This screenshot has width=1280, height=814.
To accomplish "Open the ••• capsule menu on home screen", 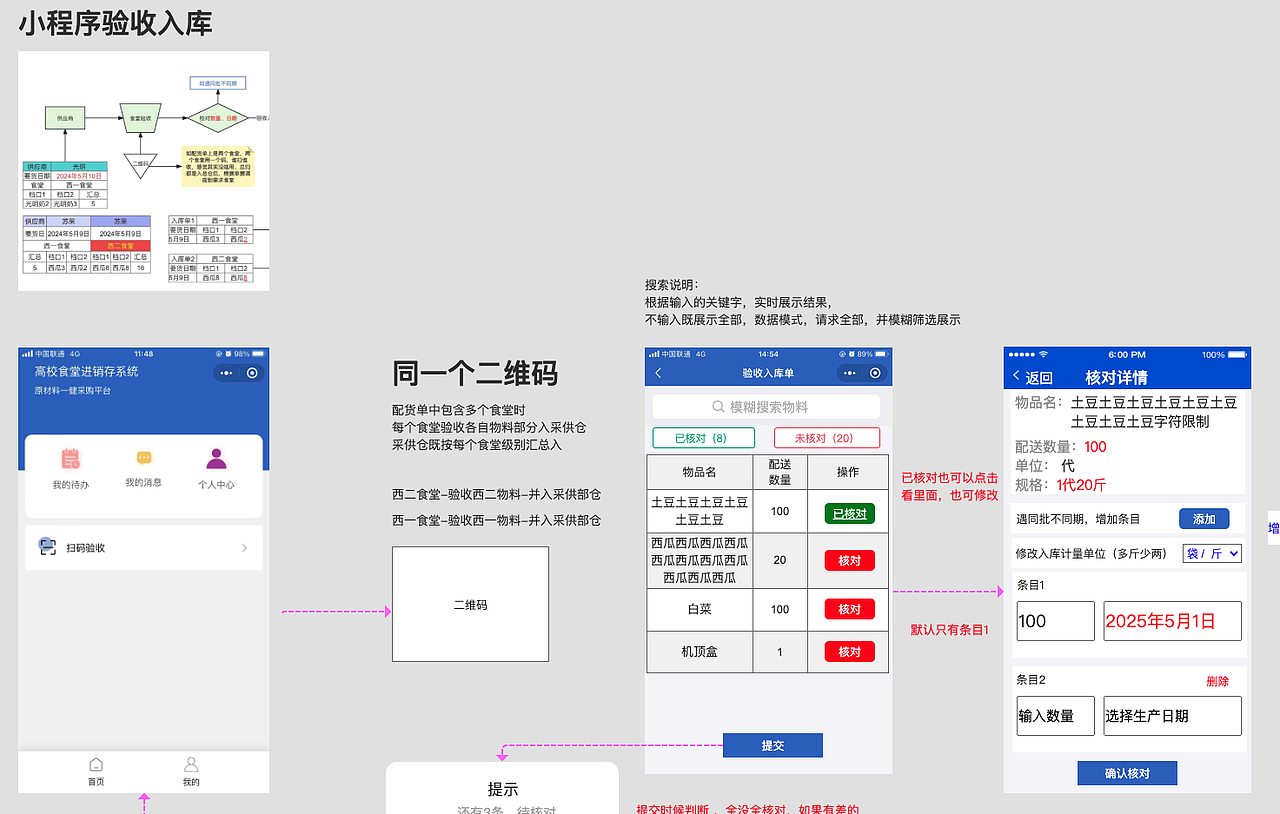I will click(224, 373).
